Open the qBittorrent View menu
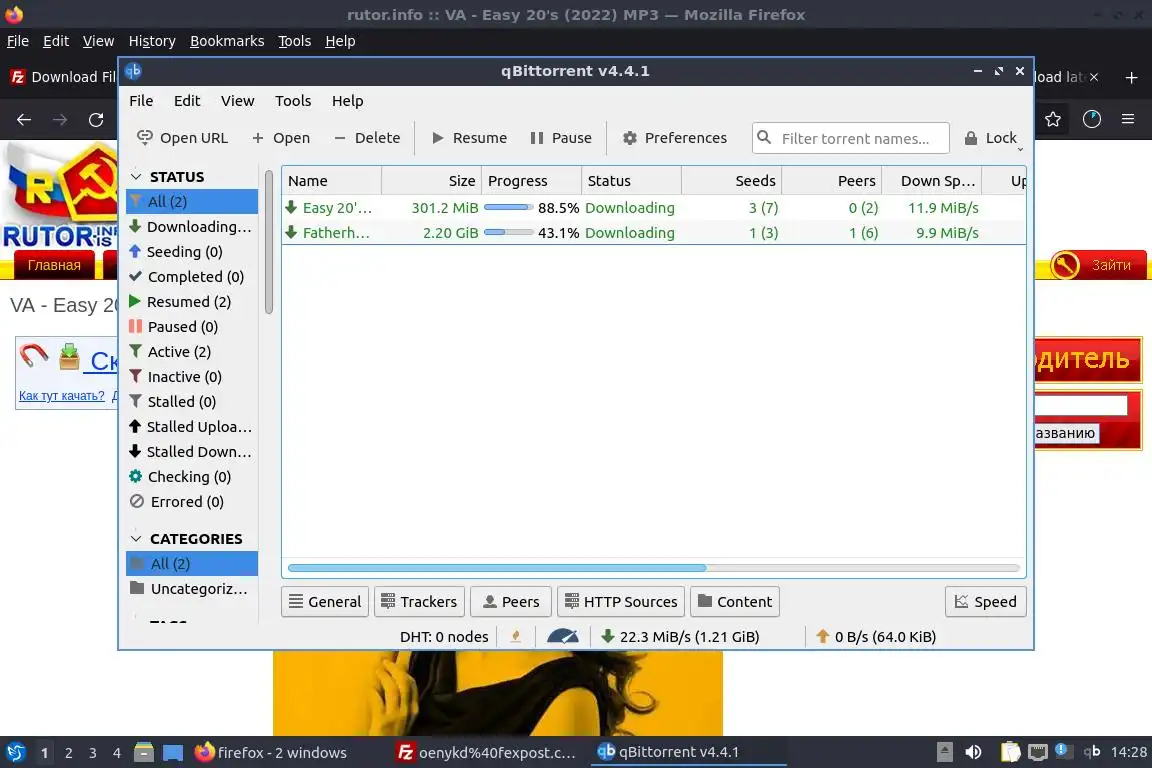Image resolution: width=1152 pixels, height=768 pixels. 237,101
